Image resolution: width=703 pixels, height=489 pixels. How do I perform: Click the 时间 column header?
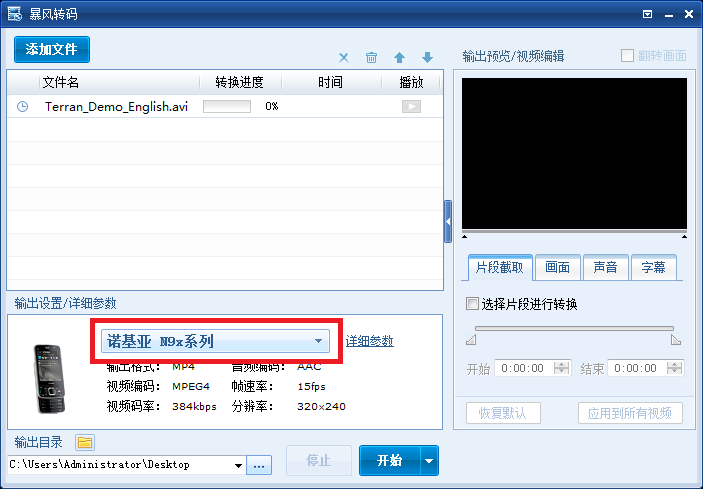coord(330,82)
